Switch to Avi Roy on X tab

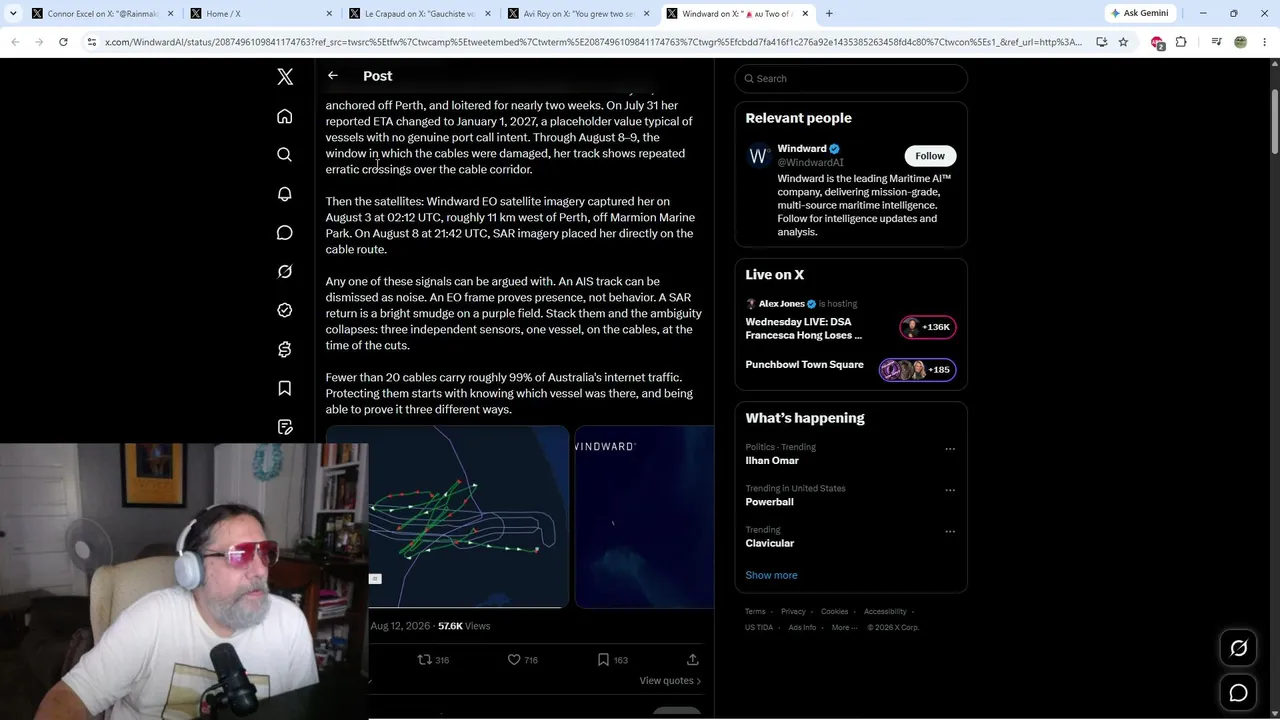[x=578, y=14]
